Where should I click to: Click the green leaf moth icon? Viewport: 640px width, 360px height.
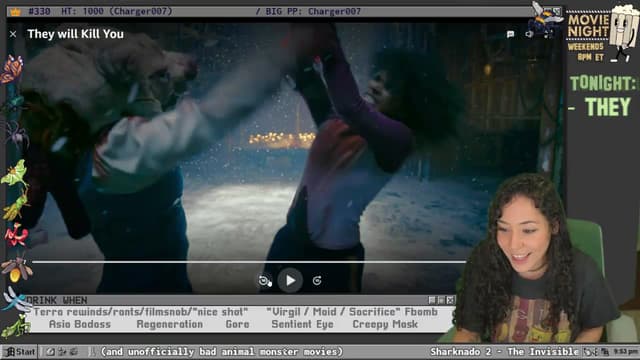(15, 173)
